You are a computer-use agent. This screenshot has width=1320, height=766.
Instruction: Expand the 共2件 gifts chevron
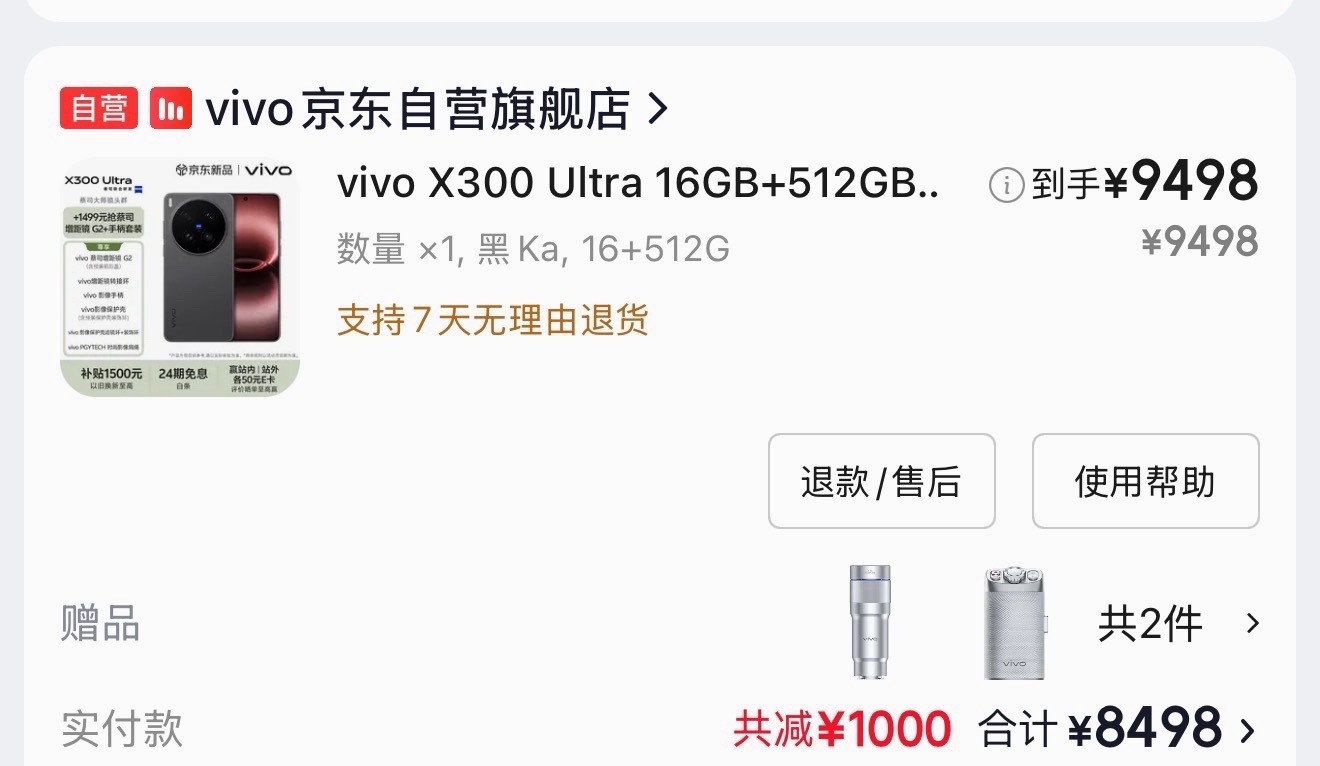[1252, 624]
